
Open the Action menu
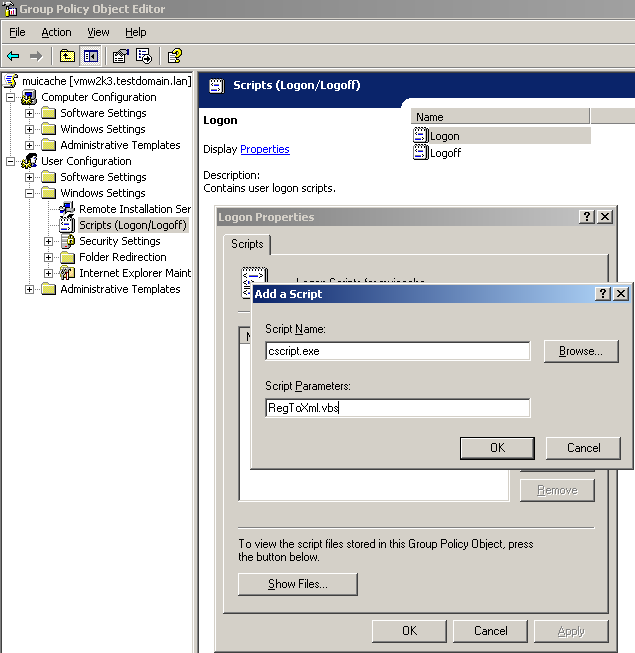pos(56,32)
